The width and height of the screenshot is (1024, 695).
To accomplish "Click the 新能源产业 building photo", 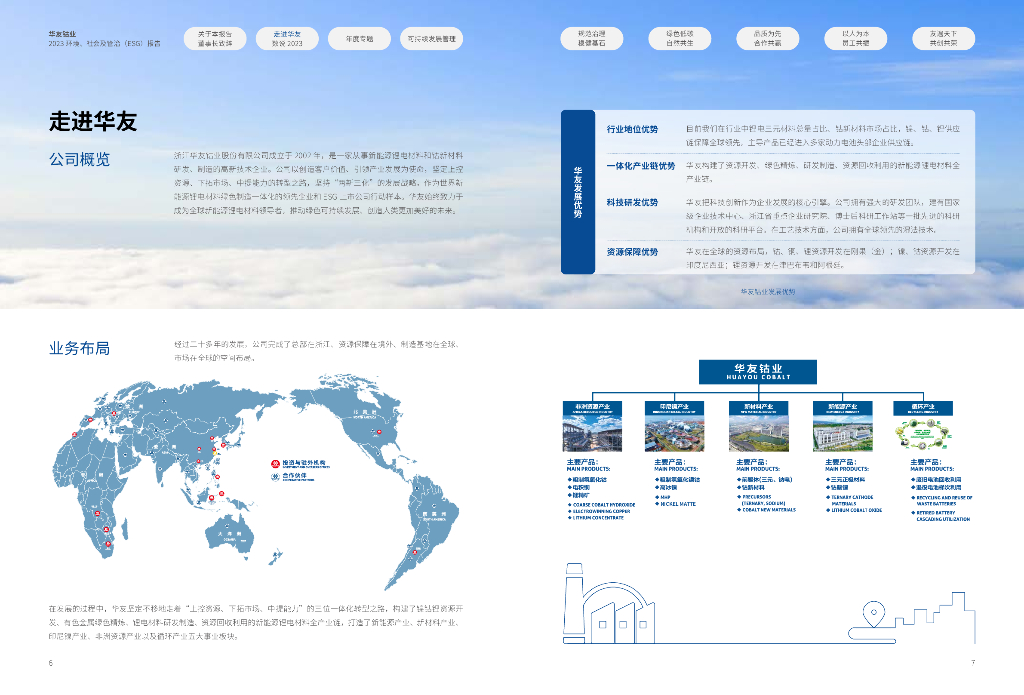I will (x=842, y=433).
